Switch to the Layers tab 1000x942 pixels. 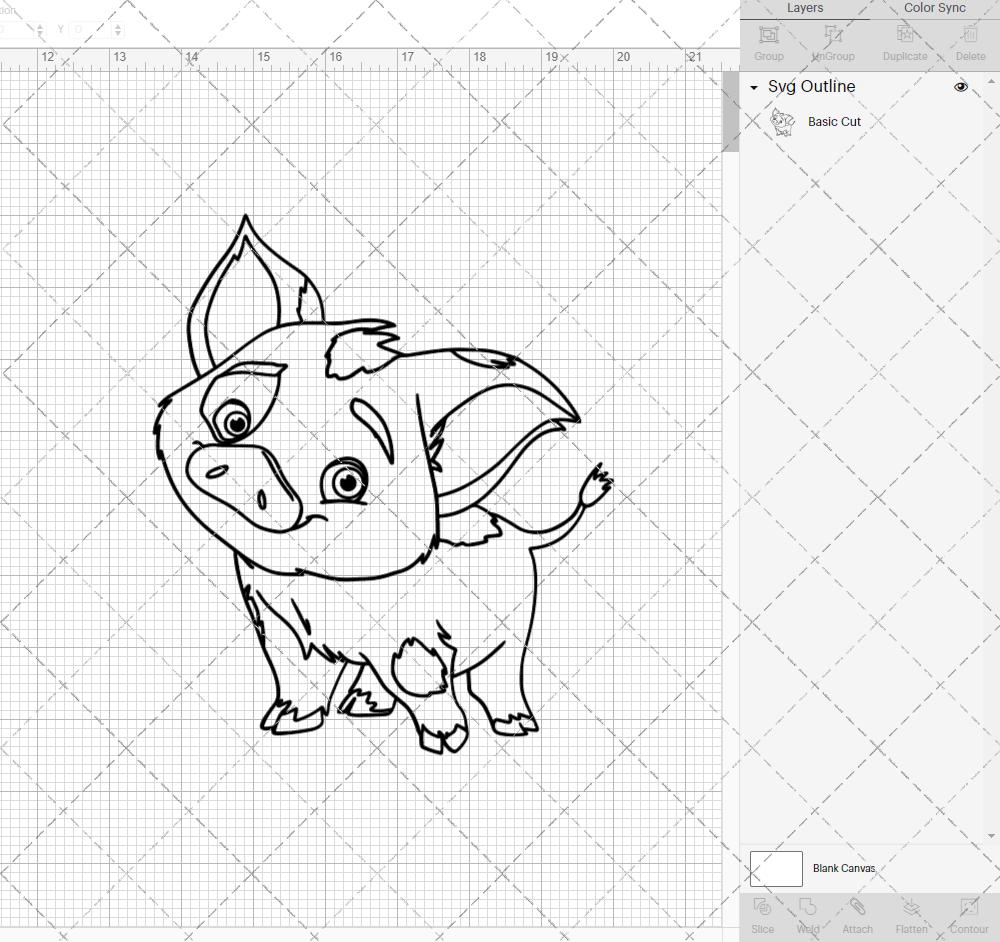coord(805,8)
